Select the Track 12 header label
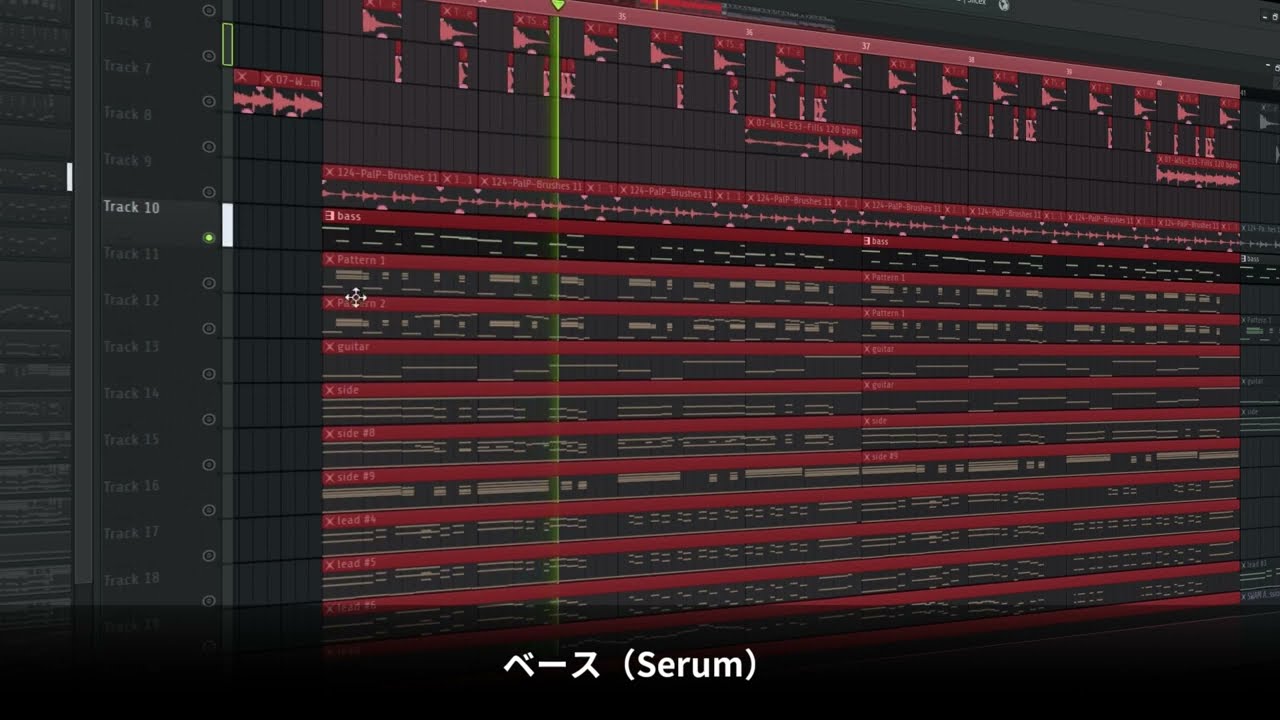 coord(131,300)
